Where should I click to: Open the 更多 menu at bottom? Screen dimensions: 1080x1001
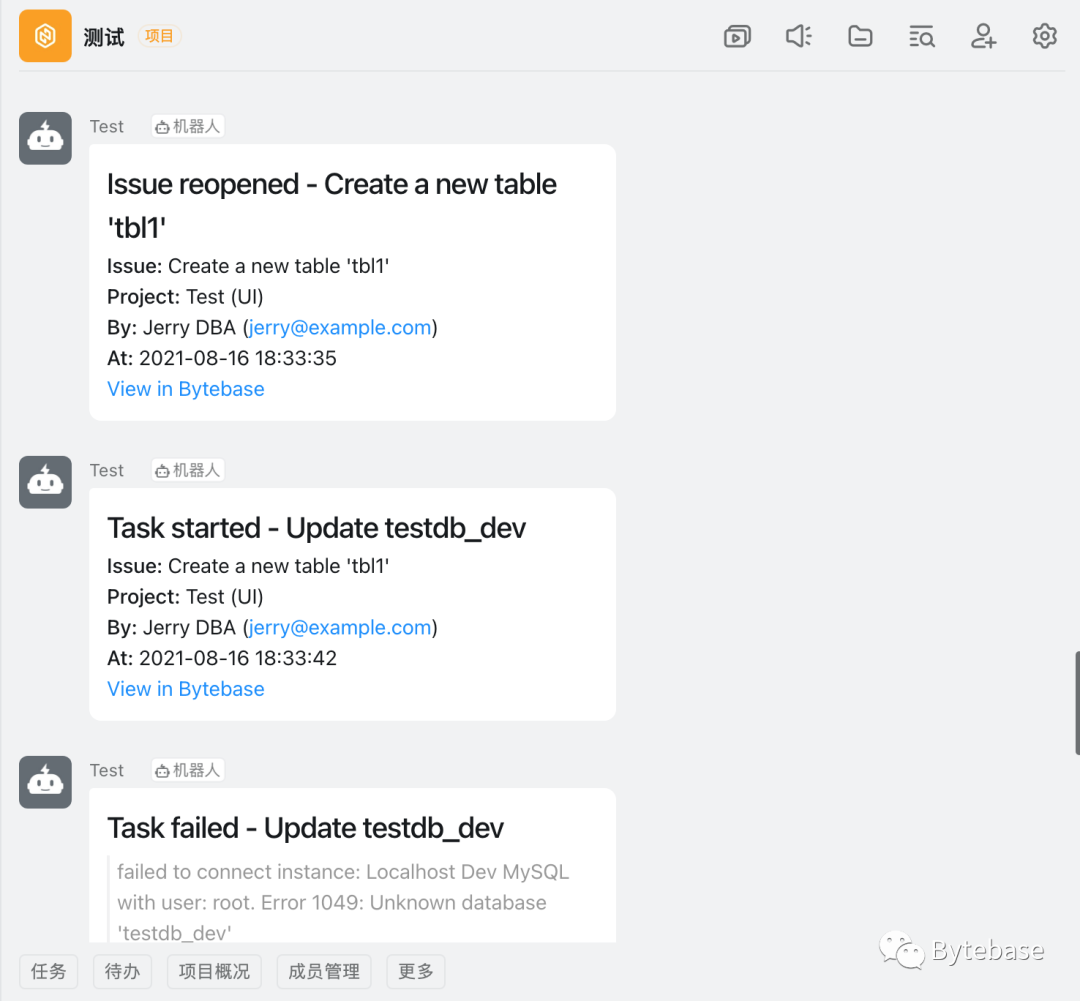pyautogui.click(x=416, y=971)
